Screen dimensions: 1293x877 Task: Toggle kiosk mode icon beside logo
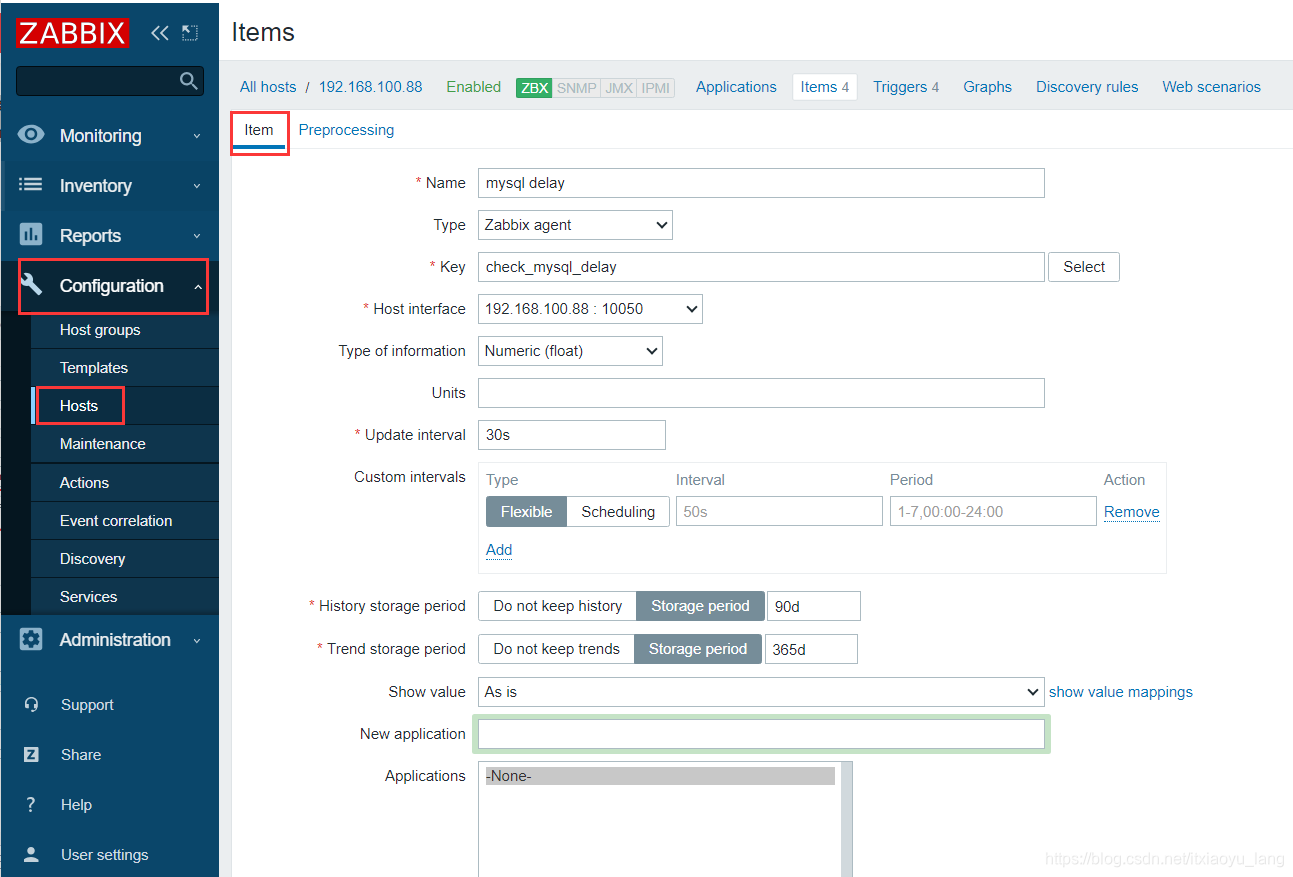click(x=190, y=33)
